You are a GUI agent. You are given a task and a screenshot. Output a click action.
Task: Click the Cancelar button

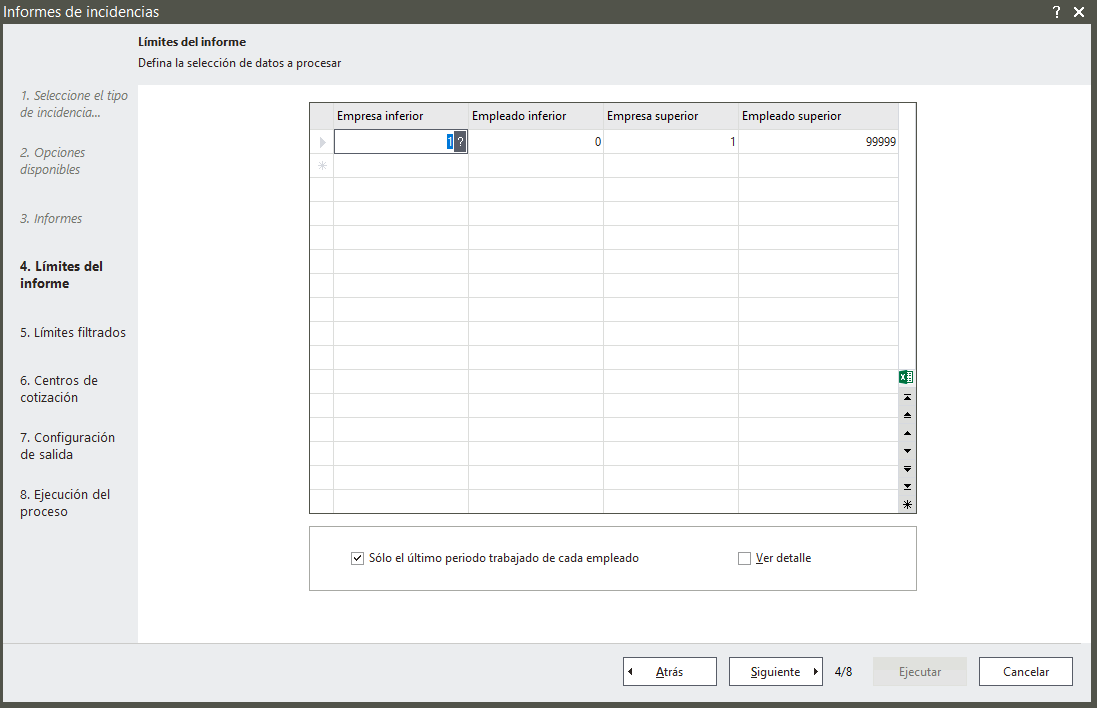[1026, 672]
